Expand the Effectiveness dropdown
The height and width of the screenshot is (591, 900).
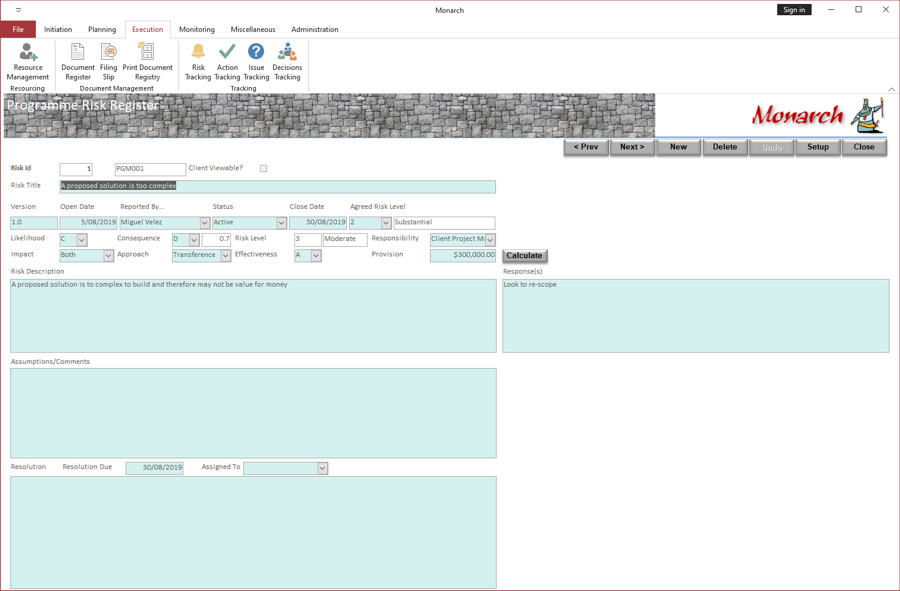tap(316, 255)
